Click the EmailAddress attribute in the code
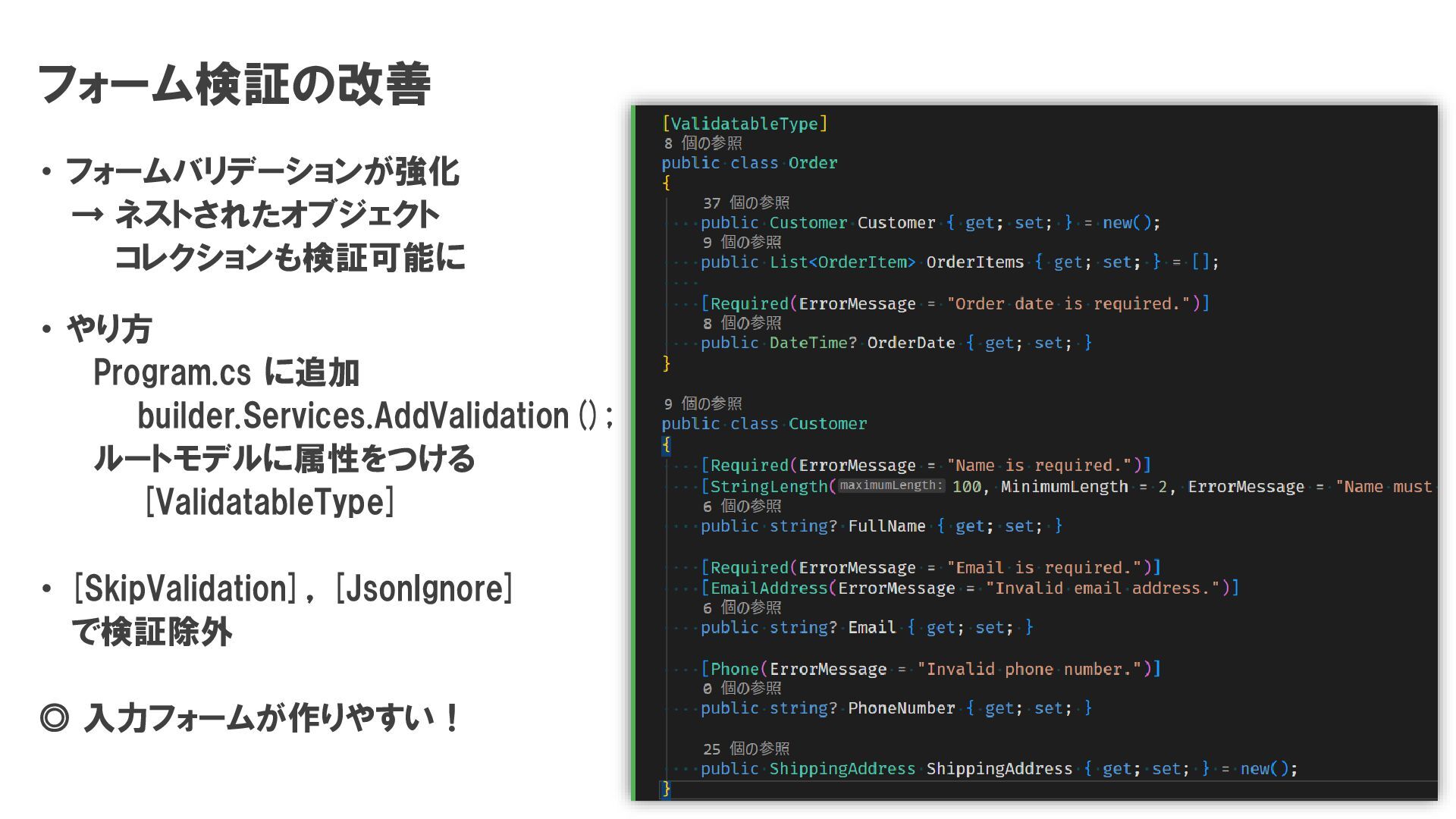 click(x=768, y=588)
